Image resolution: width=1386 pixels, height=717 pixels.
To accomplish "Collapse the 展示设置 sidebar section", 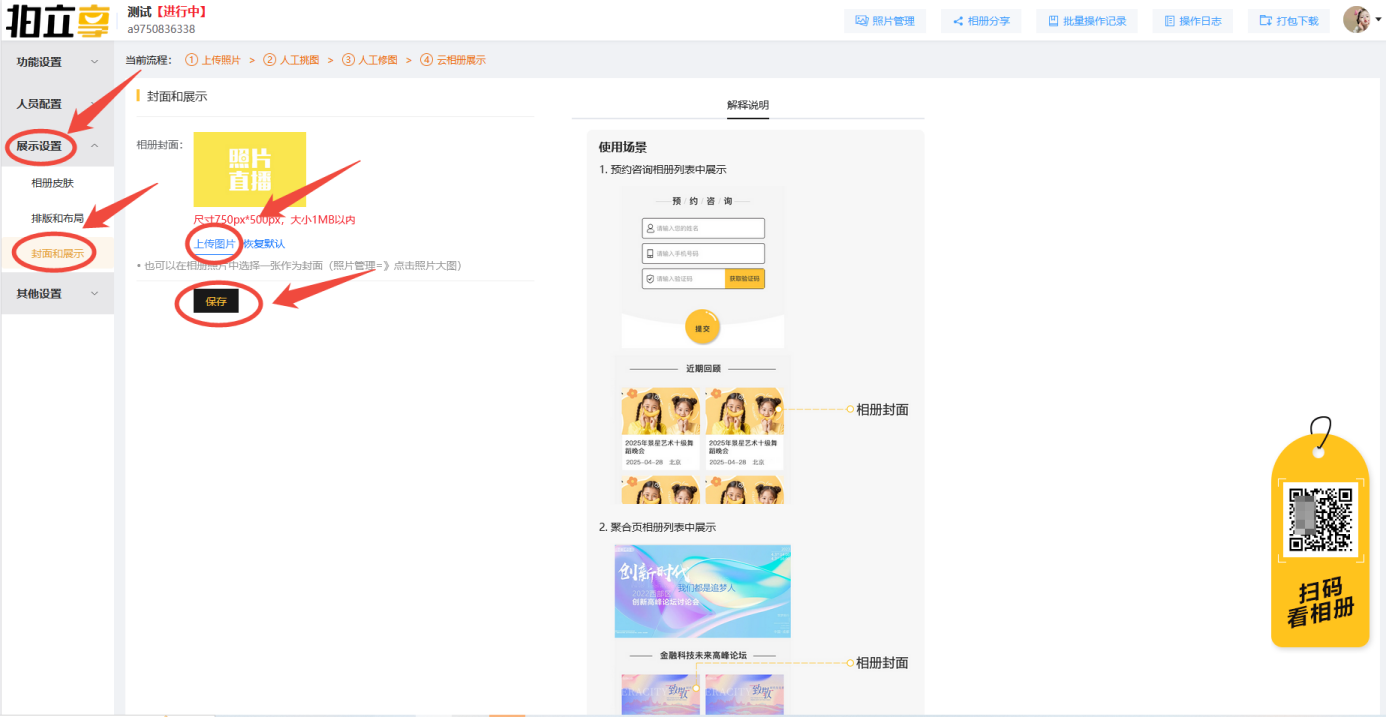I will point(57,146).
